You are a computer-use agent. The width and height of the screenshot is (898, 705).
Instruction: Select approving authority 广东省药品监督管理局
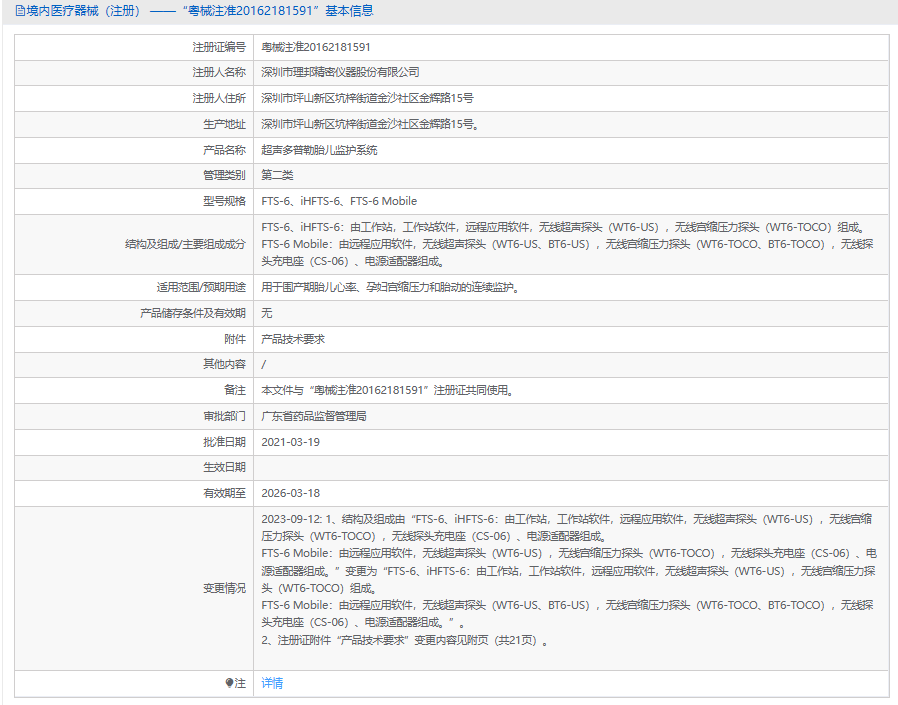click(x=314, y=416)
